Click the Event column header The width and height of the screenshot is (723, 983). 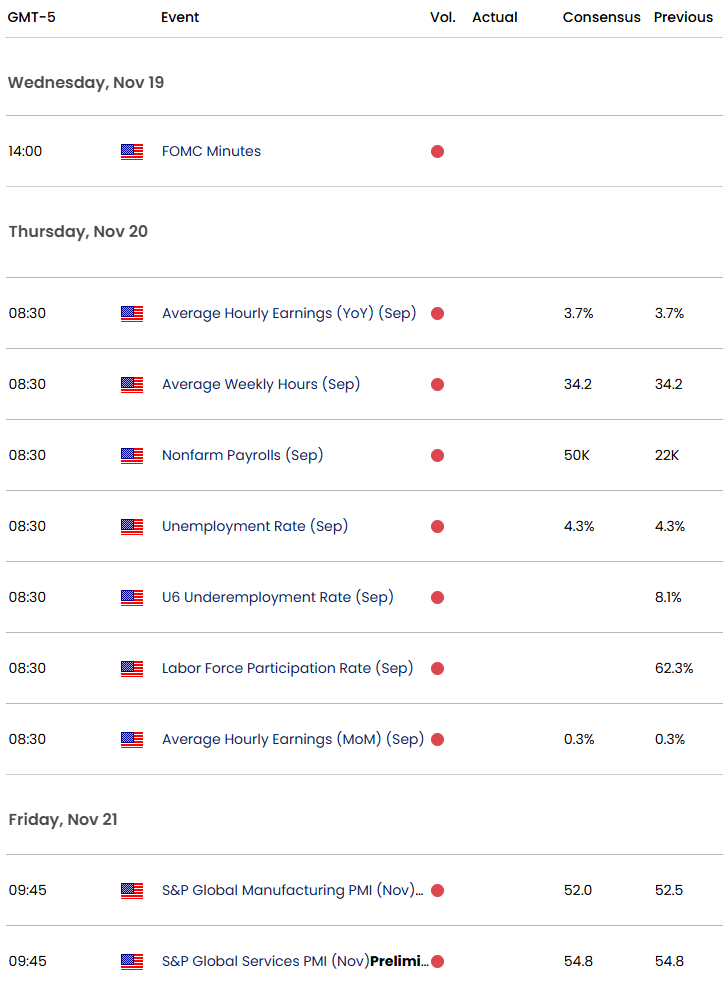tap(180, 18)
